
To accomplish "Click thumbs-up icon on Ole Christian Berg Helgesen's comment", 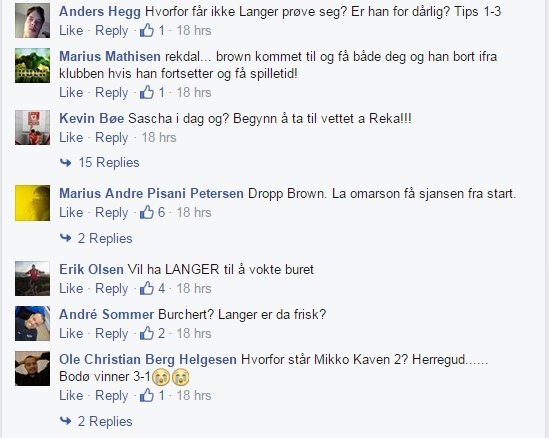I will 147,395.
